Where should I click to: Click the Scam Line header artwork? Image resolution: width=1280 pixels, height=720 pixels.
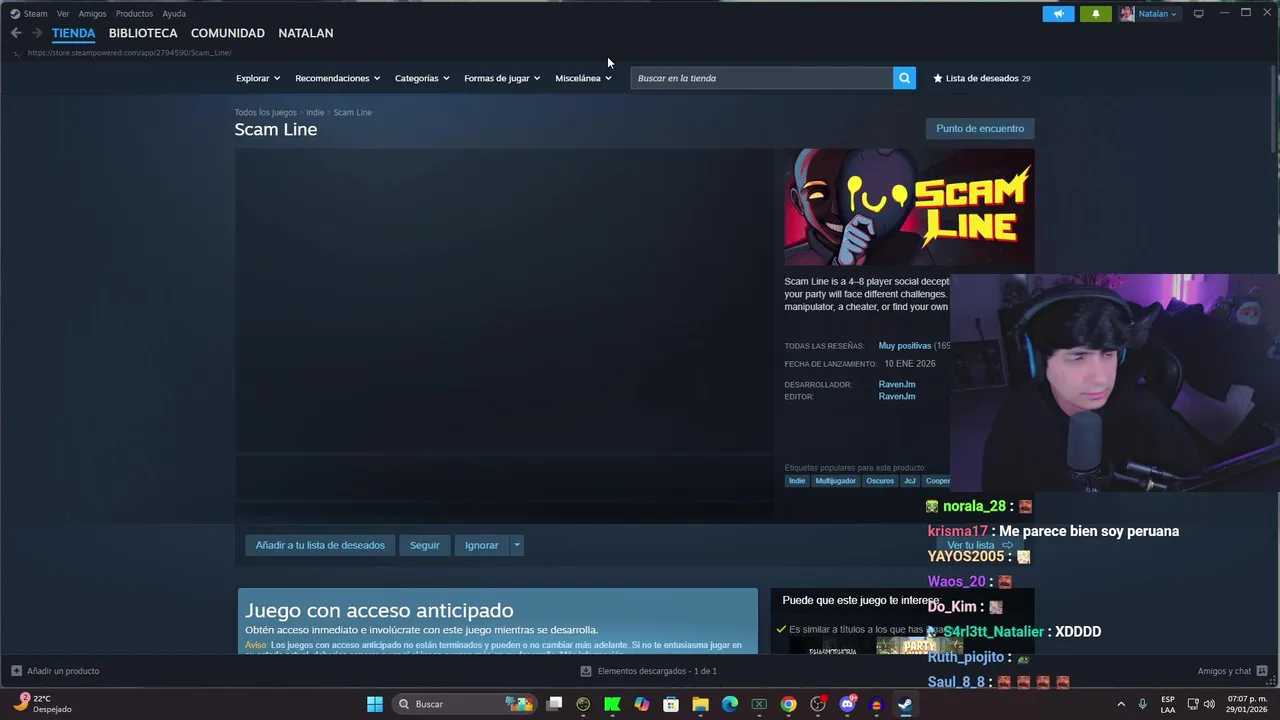click(x=909, y=207)
